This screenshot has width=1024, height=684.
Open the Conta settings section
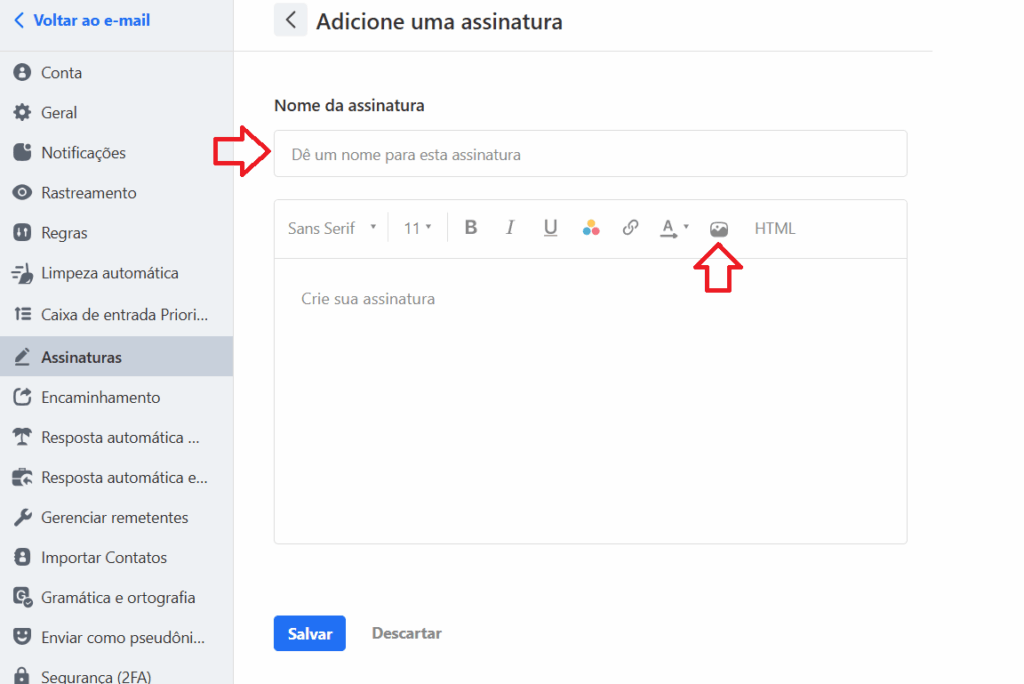pos(61,73)
